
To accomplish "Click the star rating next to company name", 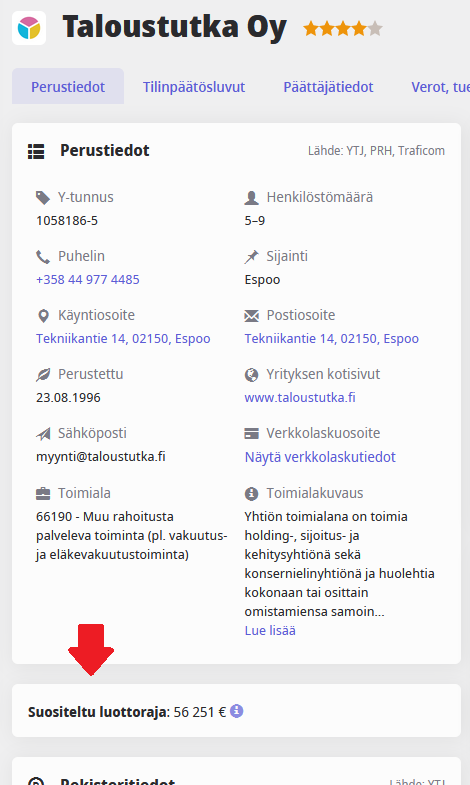I will point(343,29).
